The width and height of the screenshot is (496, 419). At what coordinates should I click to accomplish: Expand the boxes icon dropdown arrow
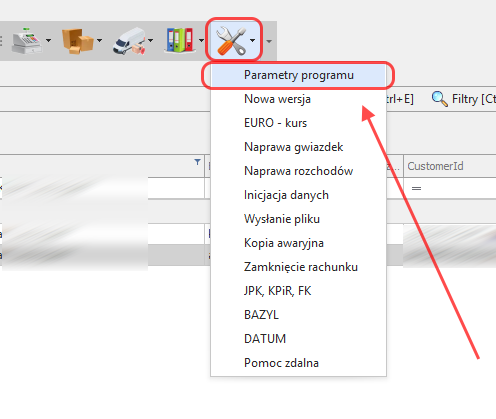(99, 41)
